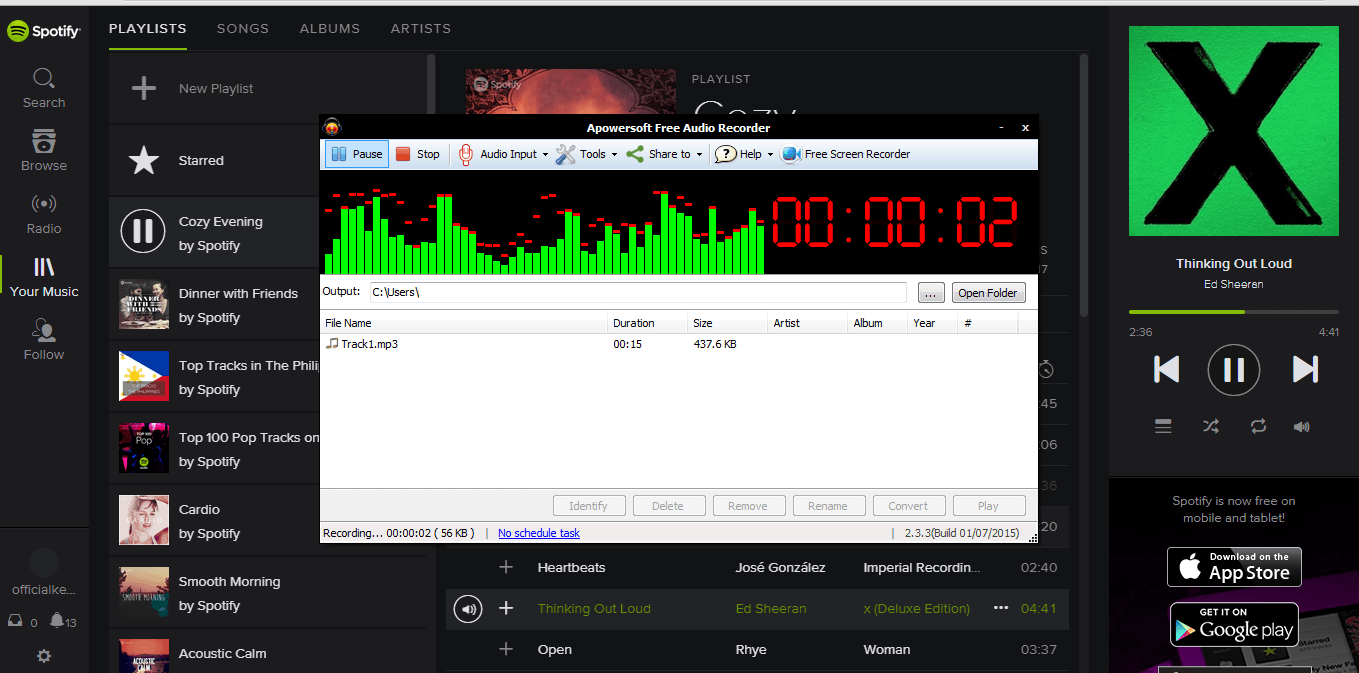
Task: Switch to the SONGS tab
Action: pyautogui.click(x=243, y=28)
